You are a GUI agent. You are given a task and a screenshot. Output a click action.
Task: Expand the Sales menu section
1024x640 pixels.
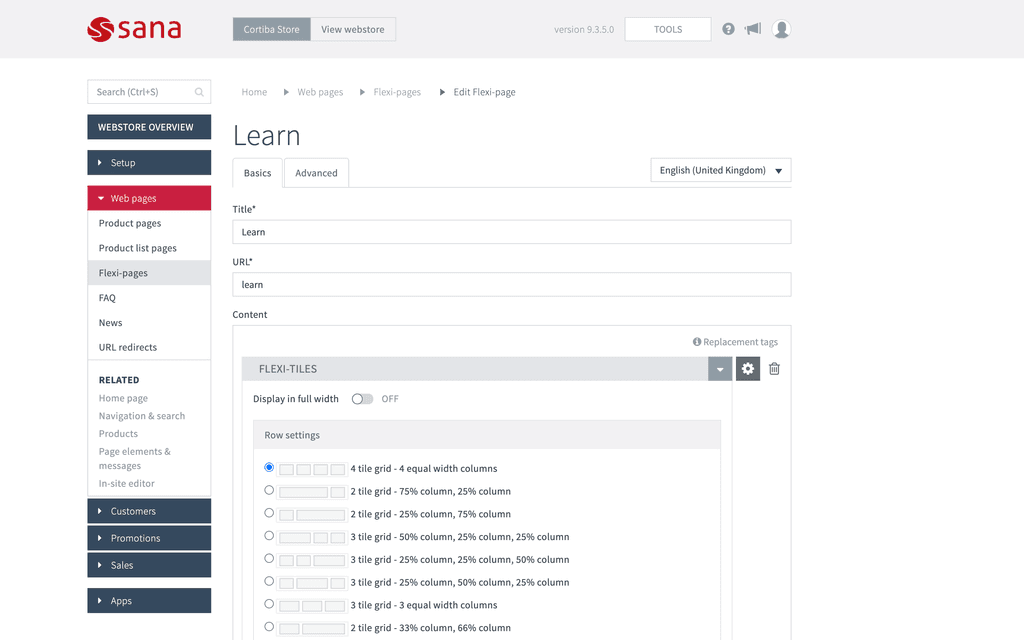(149, 565)
